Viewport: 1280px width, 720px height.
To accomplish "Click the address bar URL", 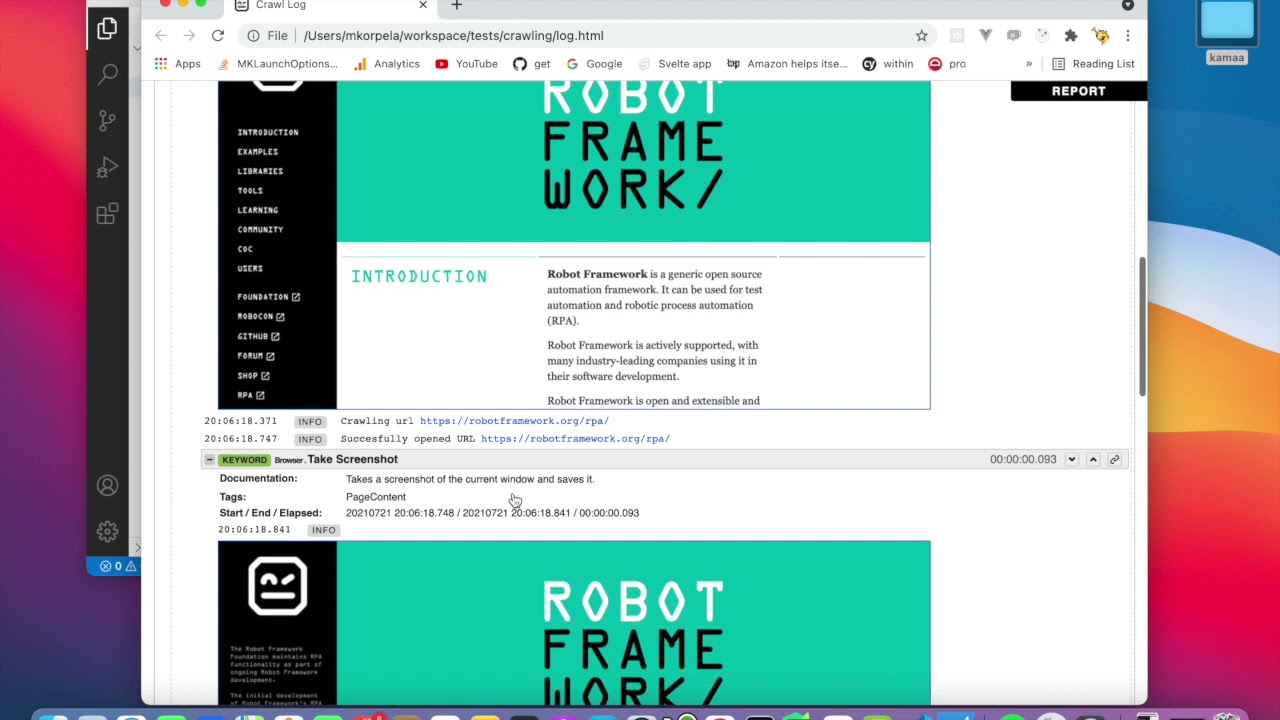I will tap(453, 35).
